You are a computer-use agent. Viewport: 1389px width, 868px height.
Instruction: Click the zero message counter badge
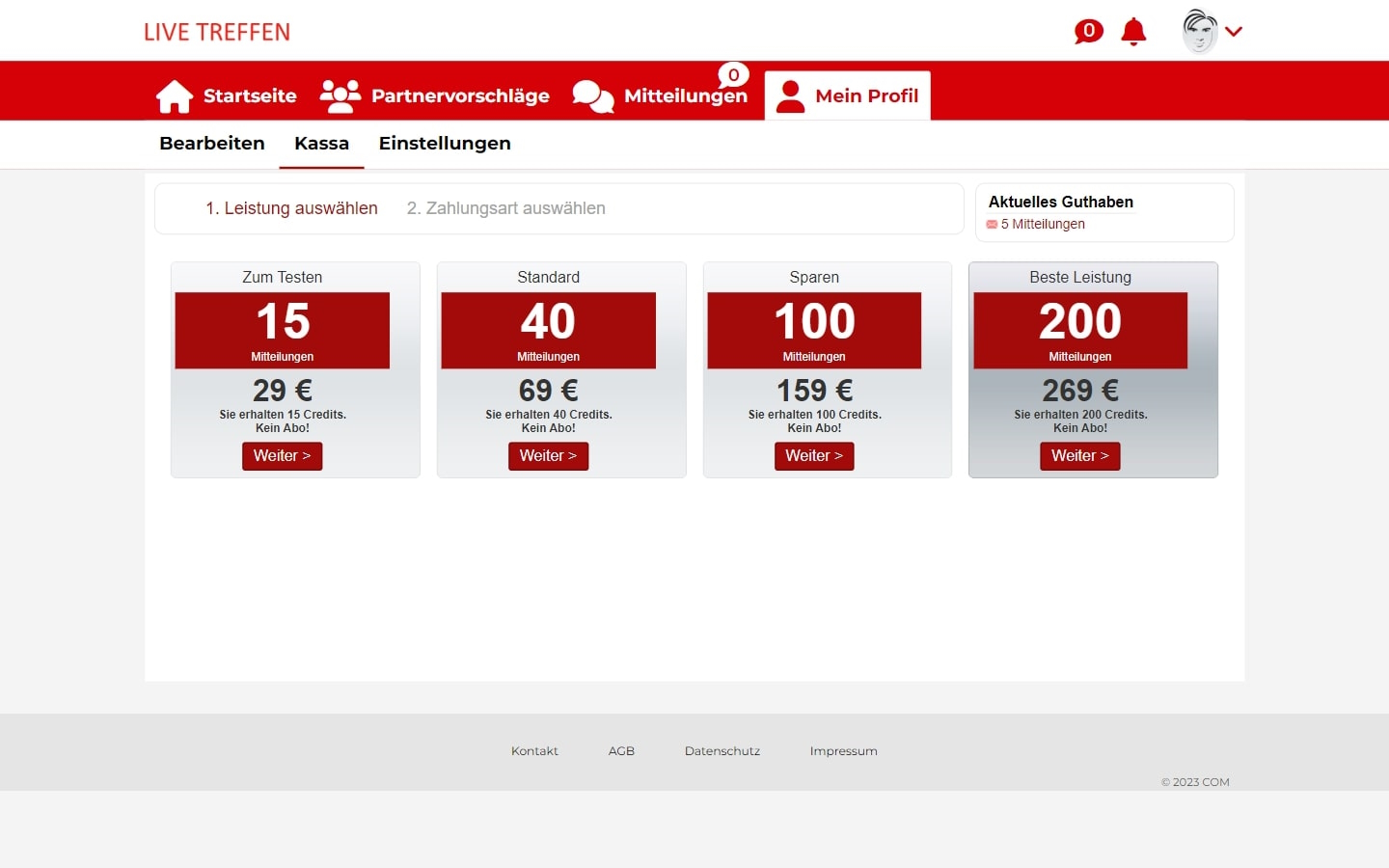coord(732,75)
